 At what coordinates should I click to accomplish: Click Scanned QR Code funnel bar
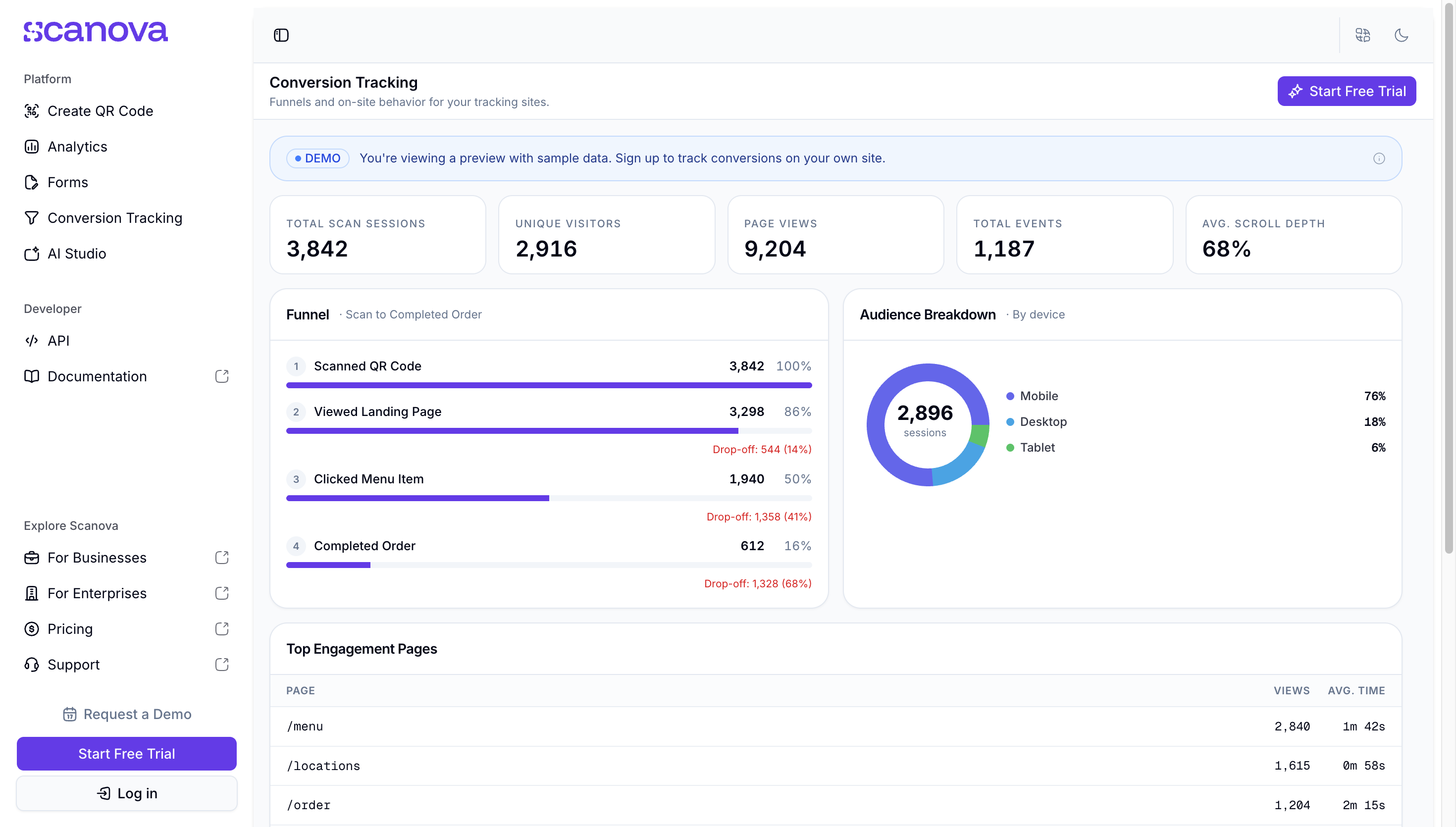click(x=549, y=386)
